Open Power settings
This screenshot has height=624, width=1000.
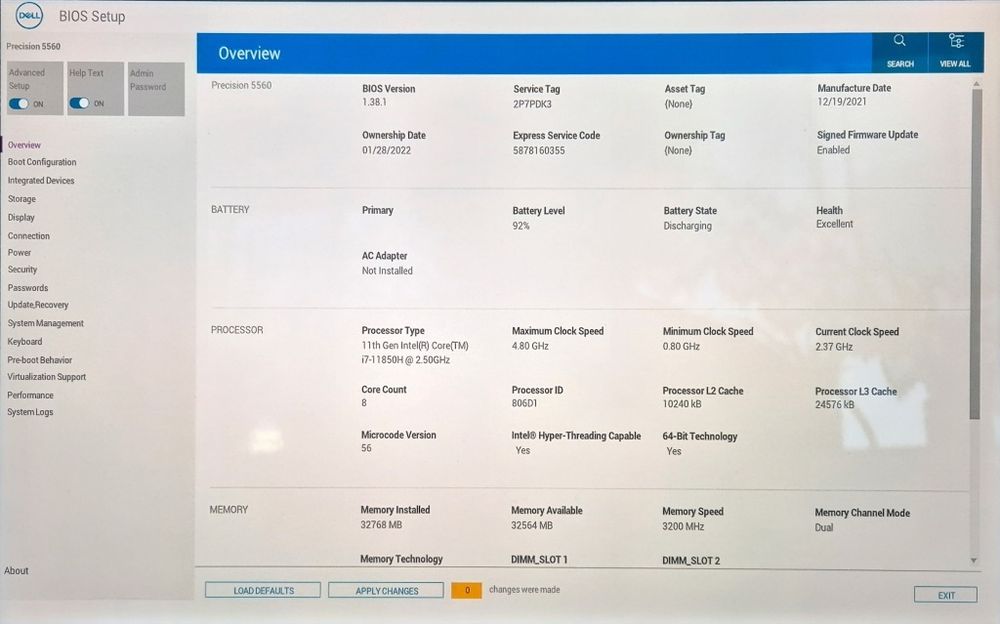[19, 253]
